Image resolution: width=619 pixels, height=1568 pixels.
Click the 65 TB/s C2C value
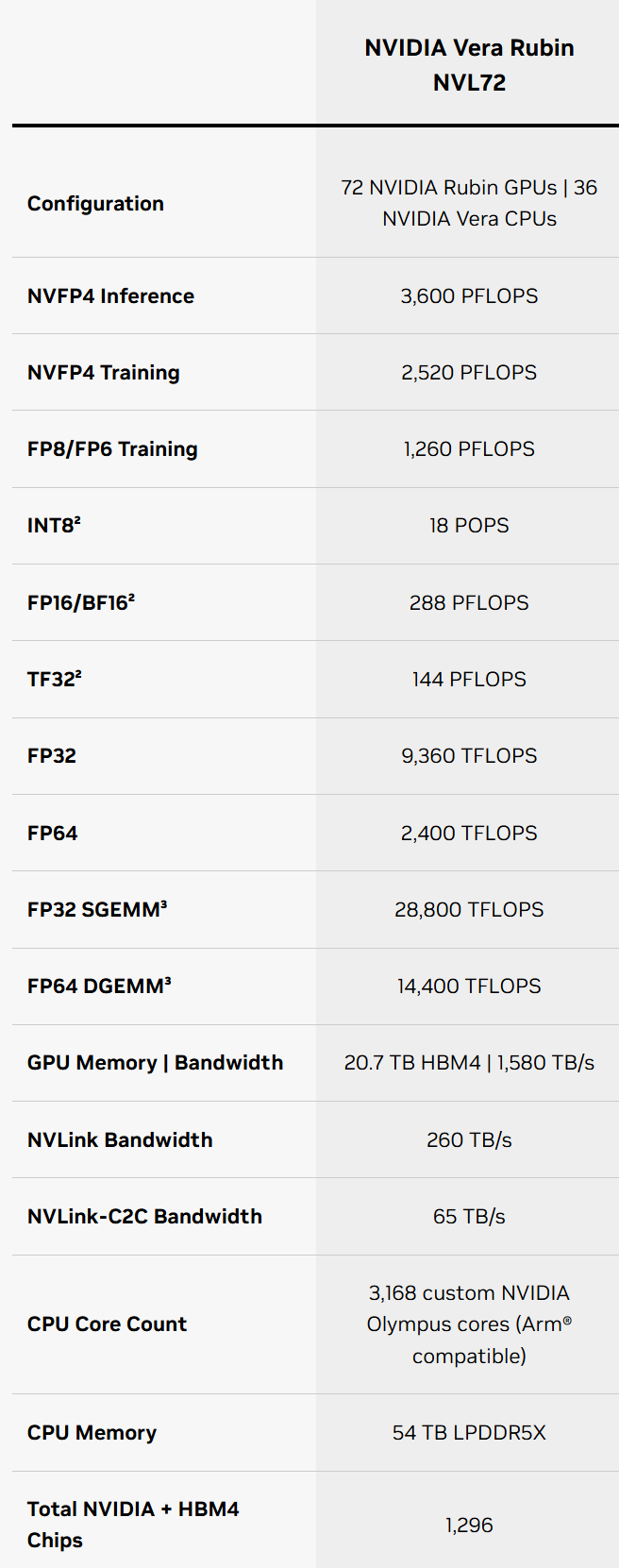(x=469, y=1216)
